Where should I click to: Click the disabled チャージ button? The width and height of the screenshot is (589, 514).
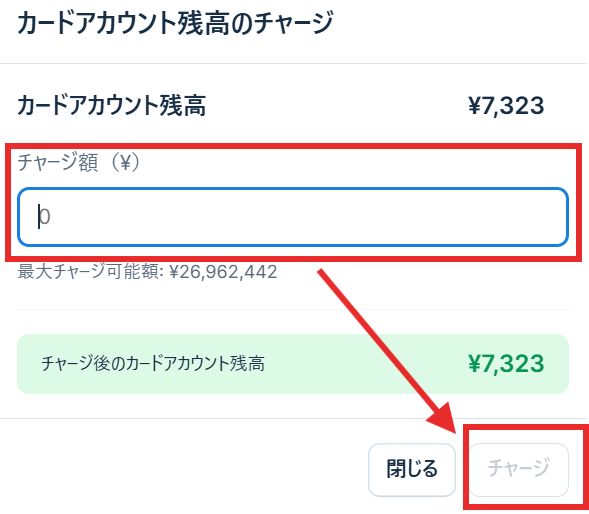click(x=519, y=469)
